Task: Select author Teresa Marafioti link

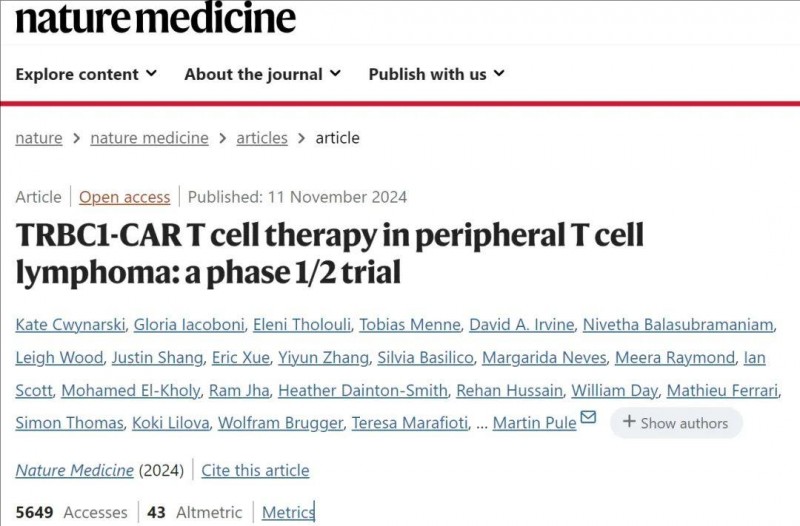Action: coord(410,423)
